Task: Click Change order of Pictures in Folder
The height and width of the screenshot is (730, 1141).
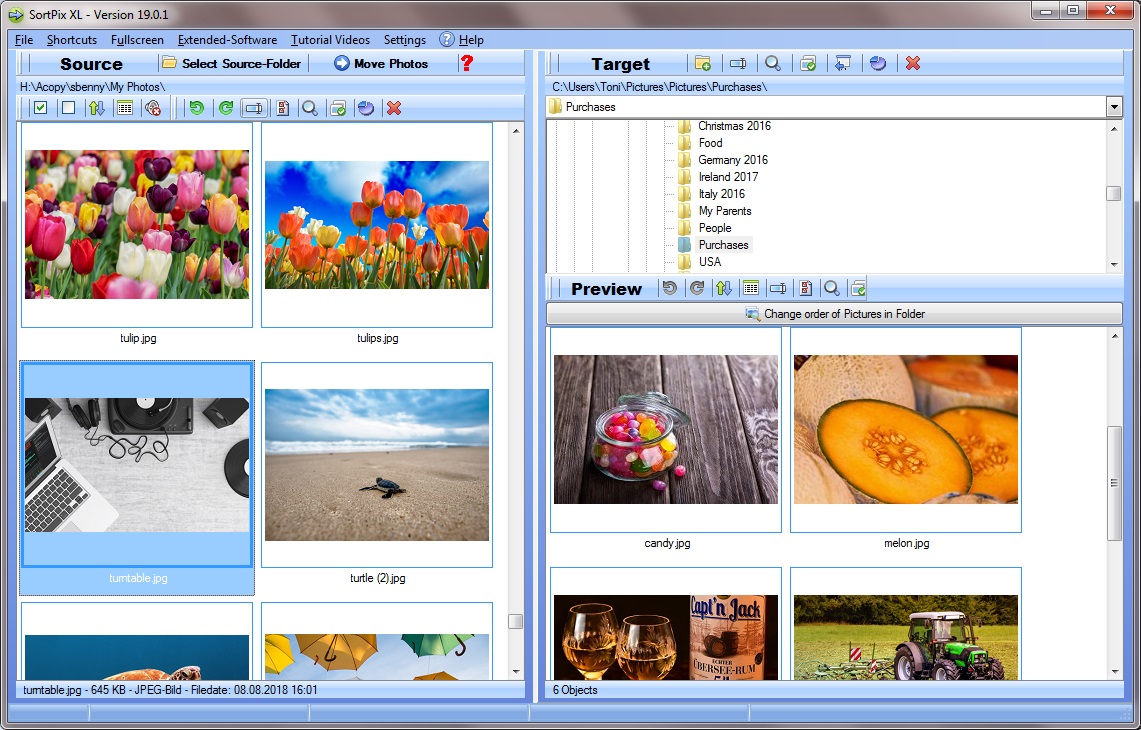Action: tap(834, 314)
